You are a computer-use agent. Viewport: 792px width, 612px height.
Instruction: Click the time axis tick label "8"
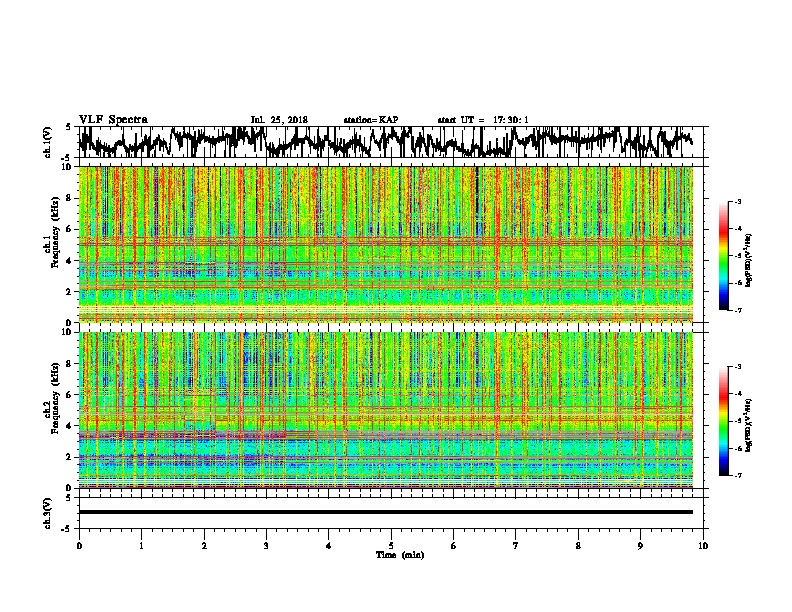(x=578, y=546)
